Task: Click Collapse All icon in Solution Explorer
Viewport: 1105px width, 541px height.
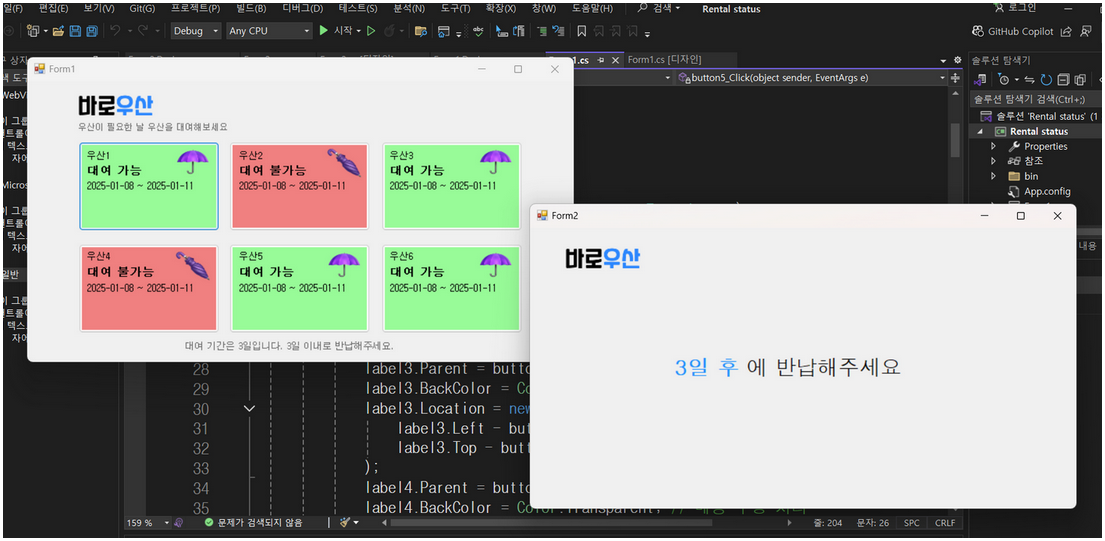Action: point(1063,80)
